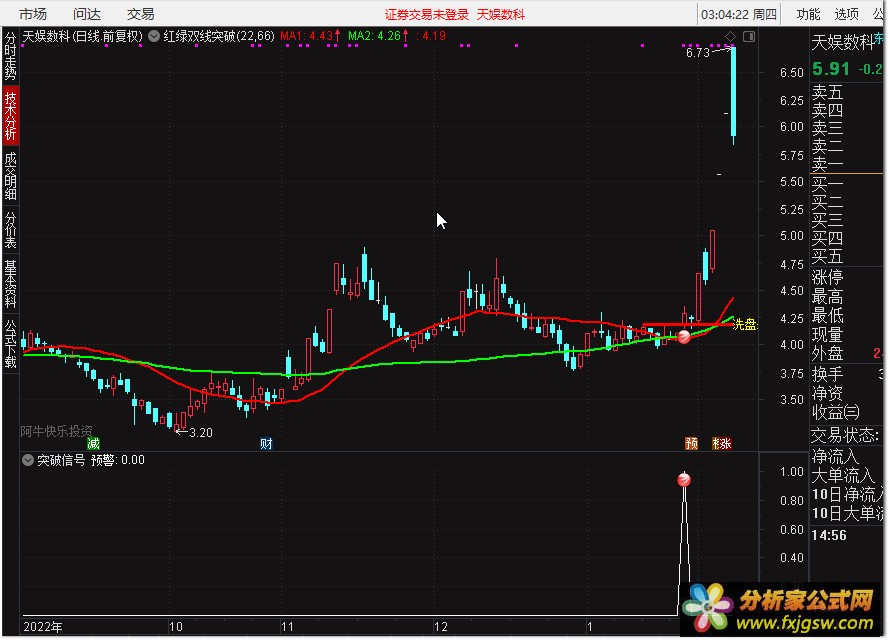Open the 问达 menu
This screenshot has height=640, width=890.
(87, 14)
